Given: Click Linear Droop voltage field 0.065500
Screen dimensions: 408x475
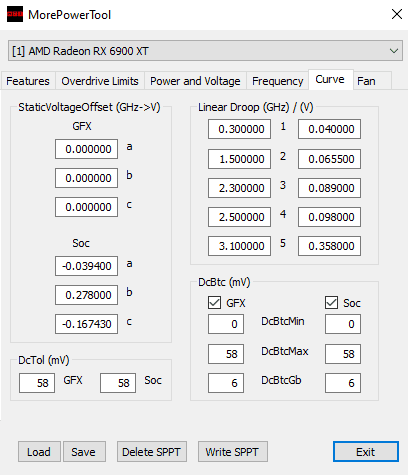Looking at the screenshot, I should coord(329,159).
